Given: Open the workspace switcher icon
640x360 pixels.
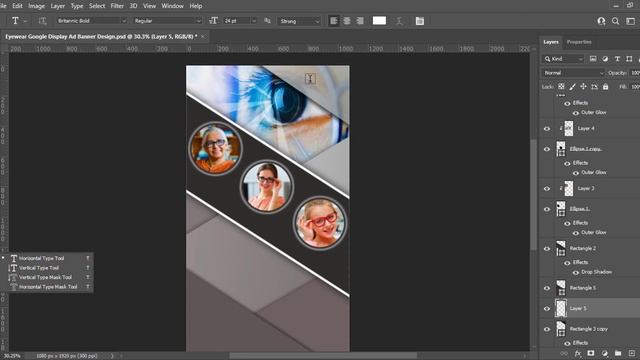Looking at the screenshot, I should click(x=630, y=21).
